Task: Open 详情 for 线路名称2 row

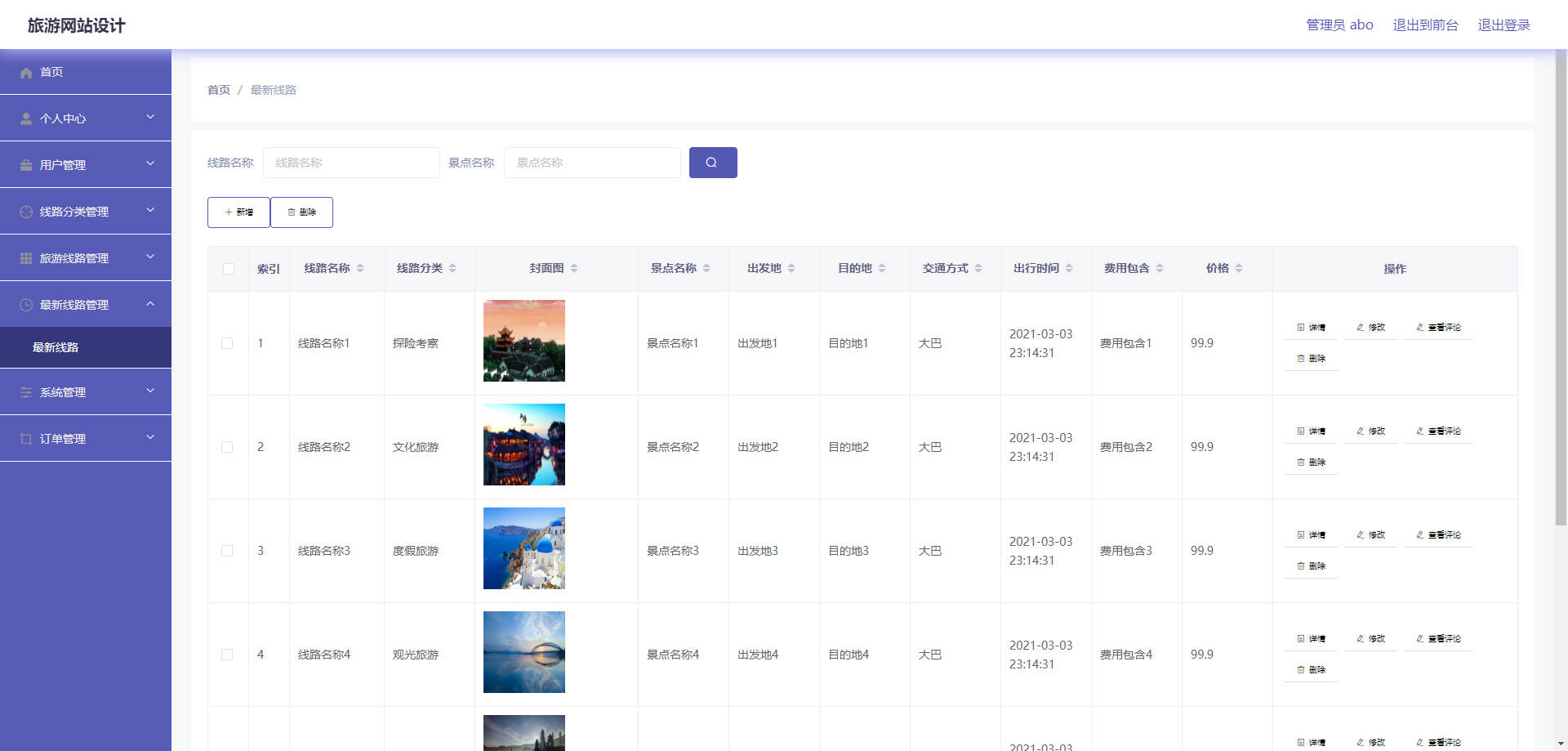Action: [x=1311, y=431]
